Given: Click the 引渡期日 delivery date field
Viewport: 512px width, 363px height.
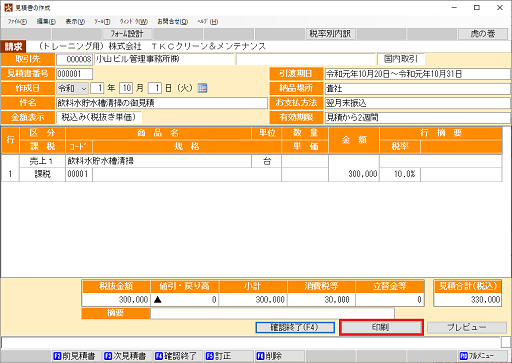Looking at the screenshot, I should pyautogui.click(x=418, y=74).
